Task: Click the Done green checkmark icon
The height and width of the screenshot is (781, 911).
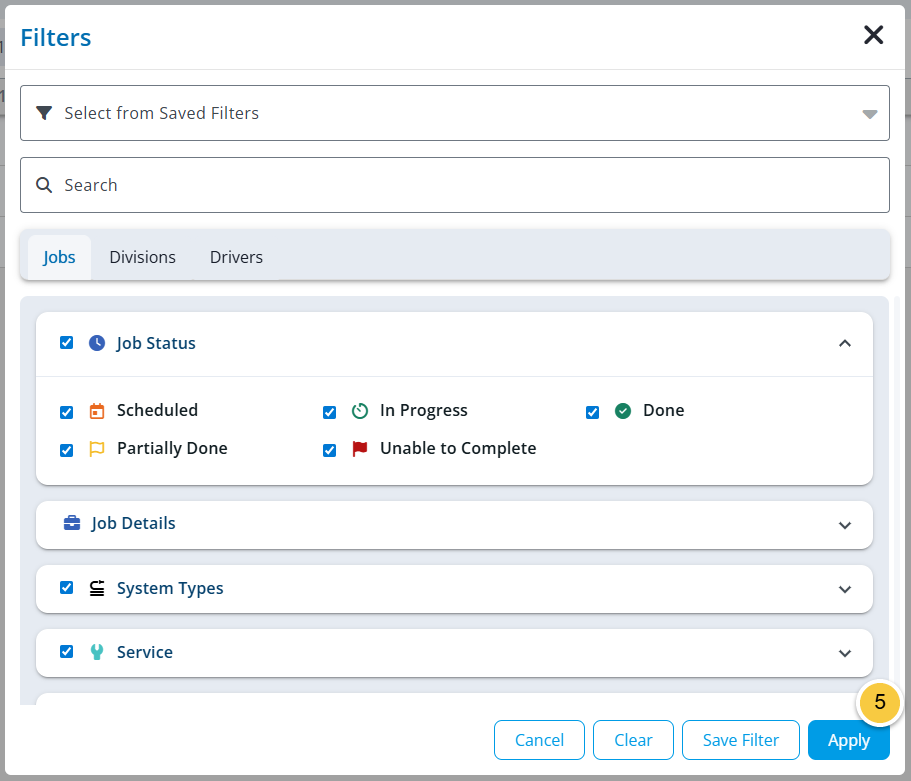Action: tap(623, 410)
